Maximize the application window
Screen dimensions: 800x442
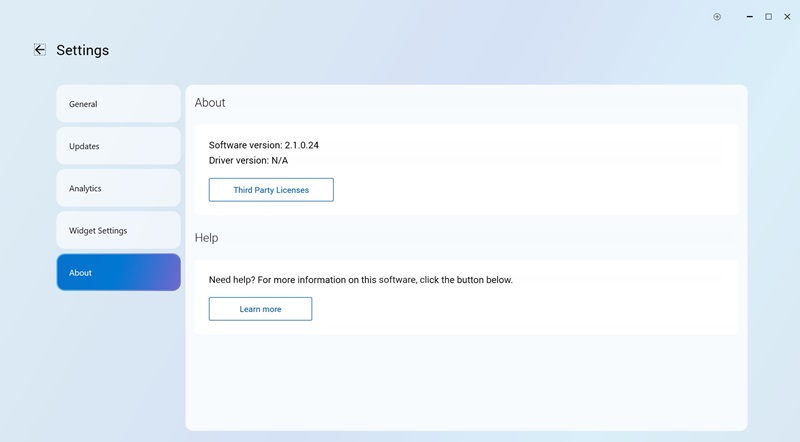(x=768, y=17)
